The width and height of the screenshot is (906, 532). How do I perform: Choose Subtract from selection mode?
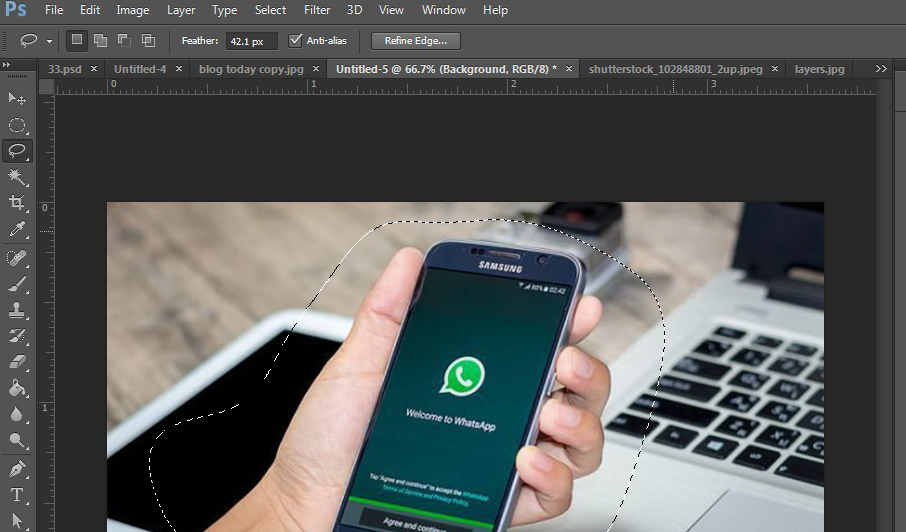point(124,40)
